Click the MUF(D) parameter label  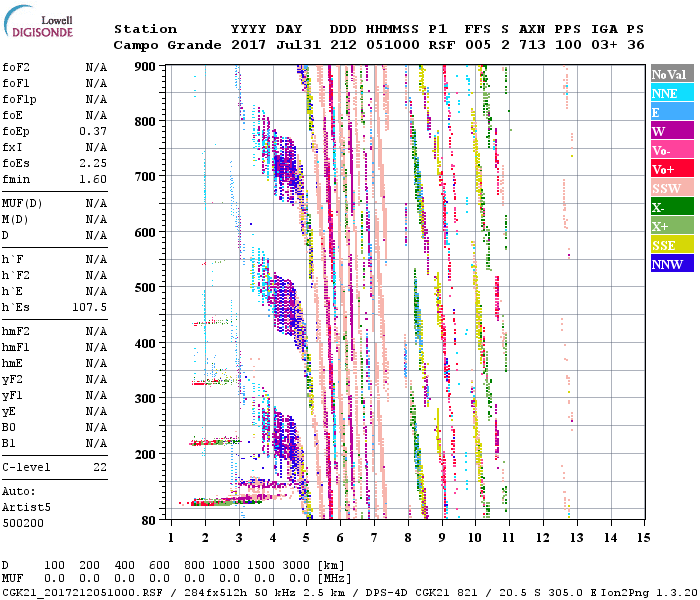click(22, 204)
